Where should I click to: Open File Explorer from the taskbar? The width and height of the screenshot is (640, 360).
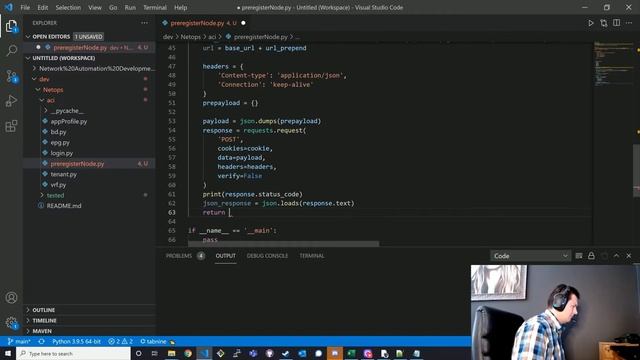coord(171,353)
